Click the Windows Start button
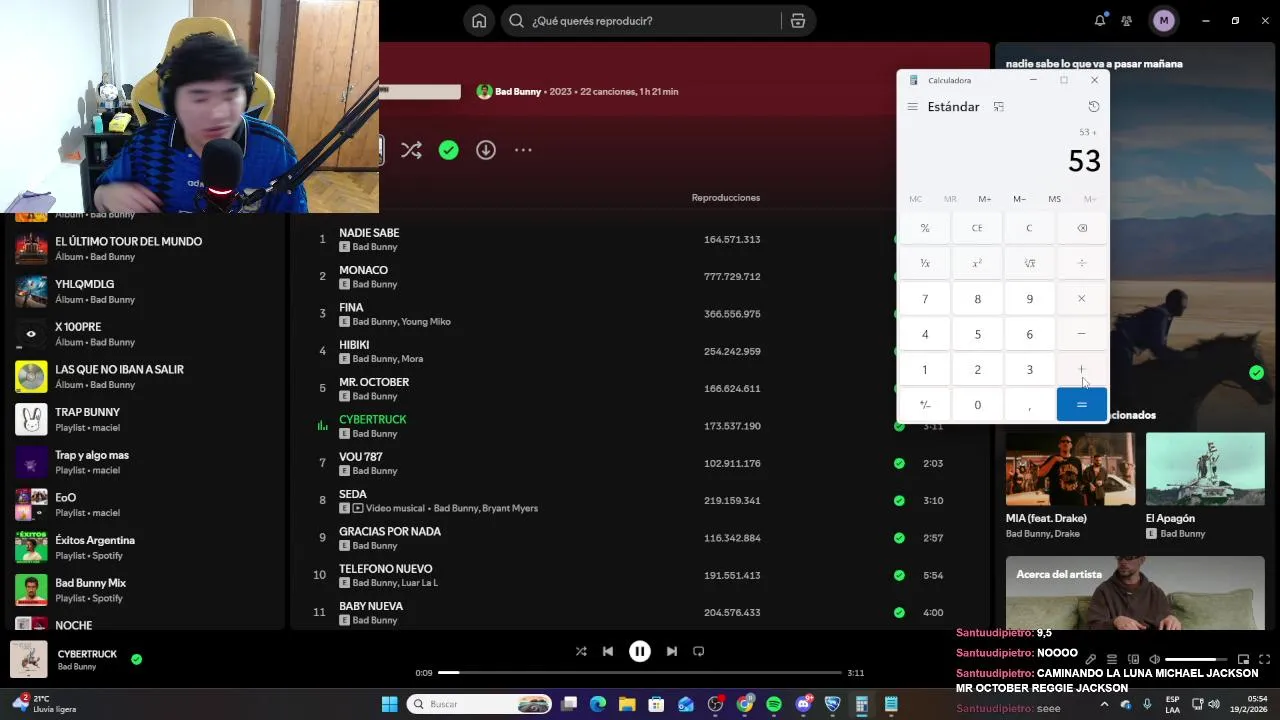The height and width of the screenshot is (720, 1280). (389, 705)
